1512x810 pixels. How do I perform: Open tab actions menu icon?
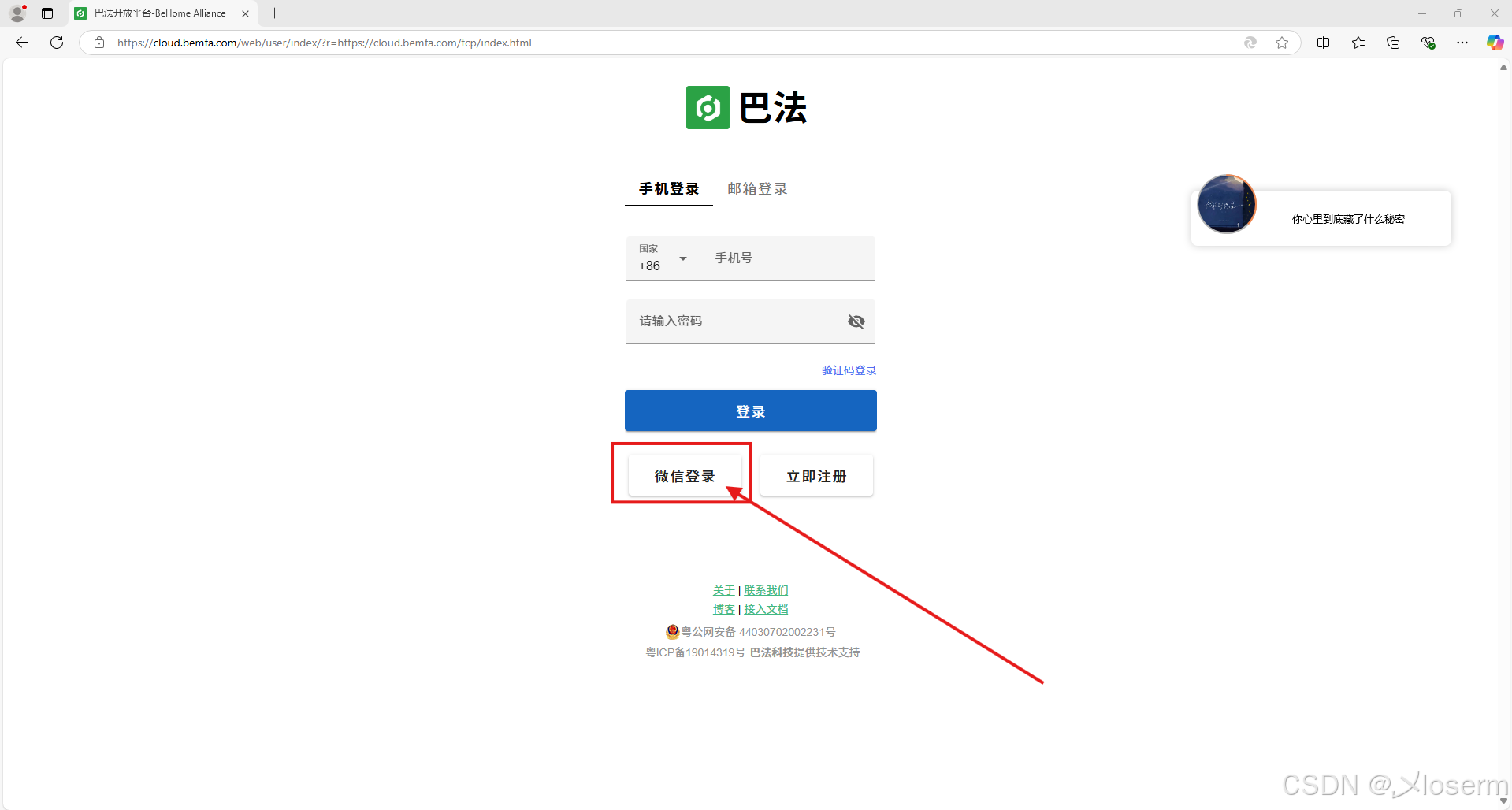(47, 13)
